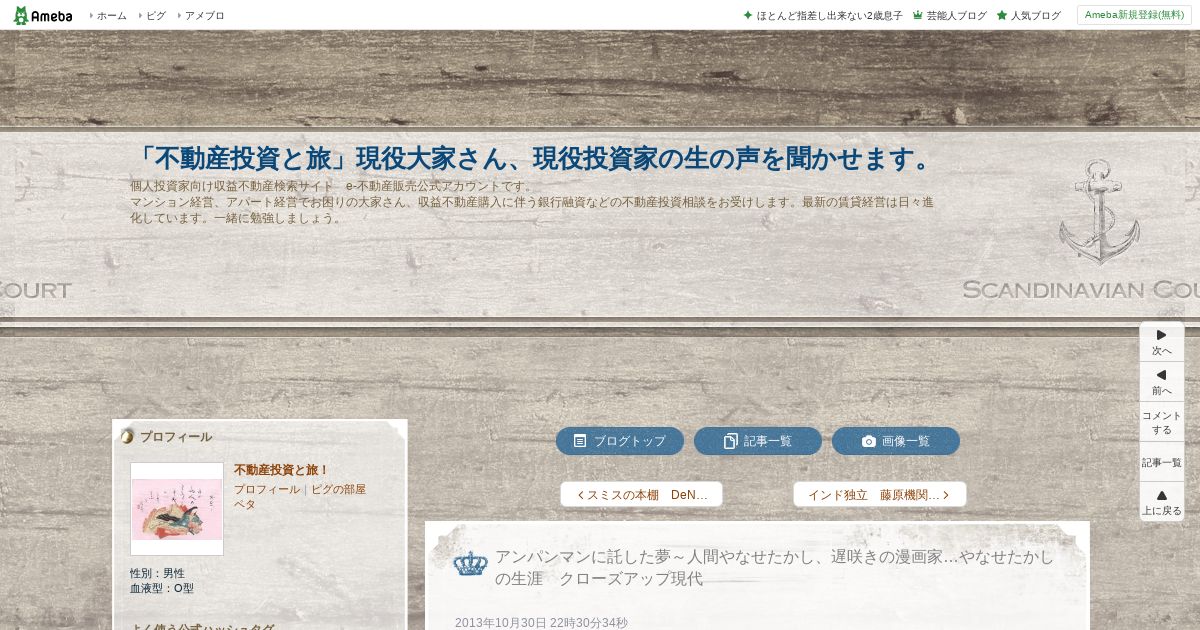Open ピグ in top navigation
The height and width of the screenshot is (630, 1200).
(x=156, y=16)
